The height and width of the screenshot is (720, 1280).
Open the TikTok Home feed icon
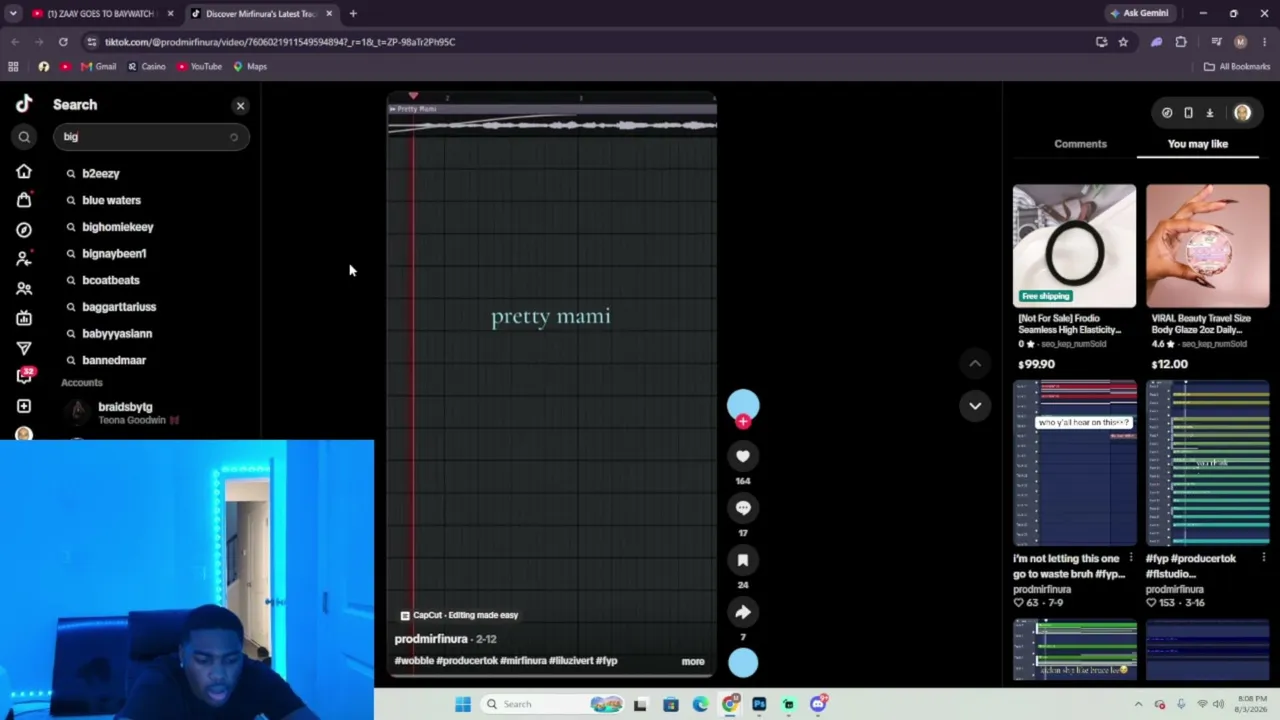(x=24, y=172)
